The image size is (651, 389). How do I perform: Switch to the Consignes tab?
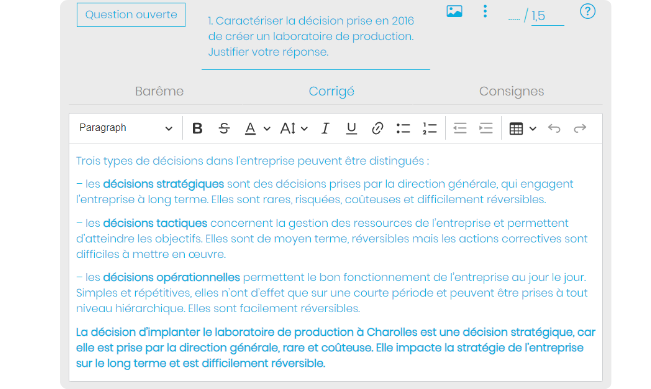coord(512,91)
